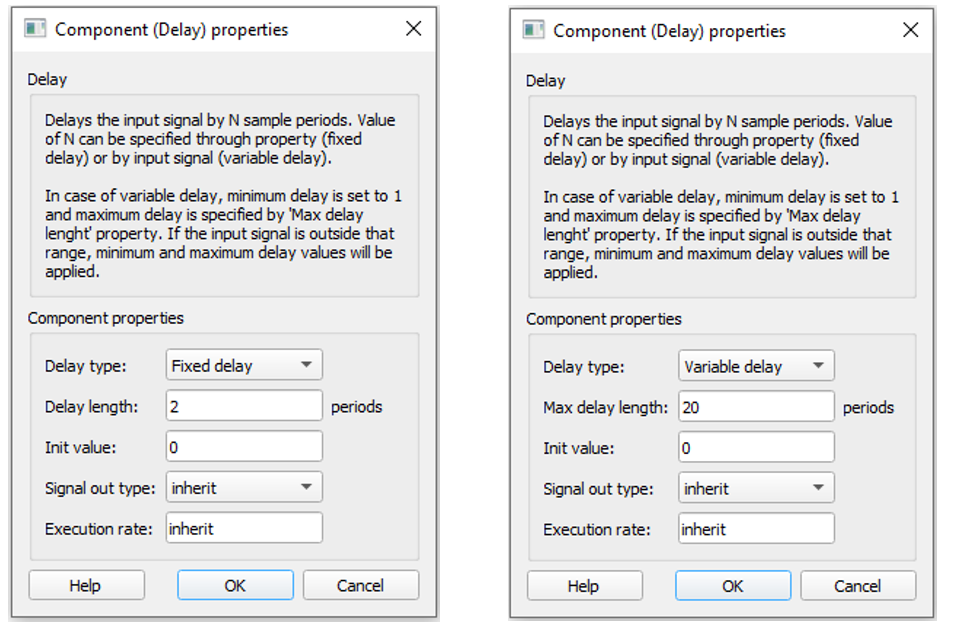
Task: Click the left dialog's title bar icon
Action: pyautogui.click(x=36, y=29)
